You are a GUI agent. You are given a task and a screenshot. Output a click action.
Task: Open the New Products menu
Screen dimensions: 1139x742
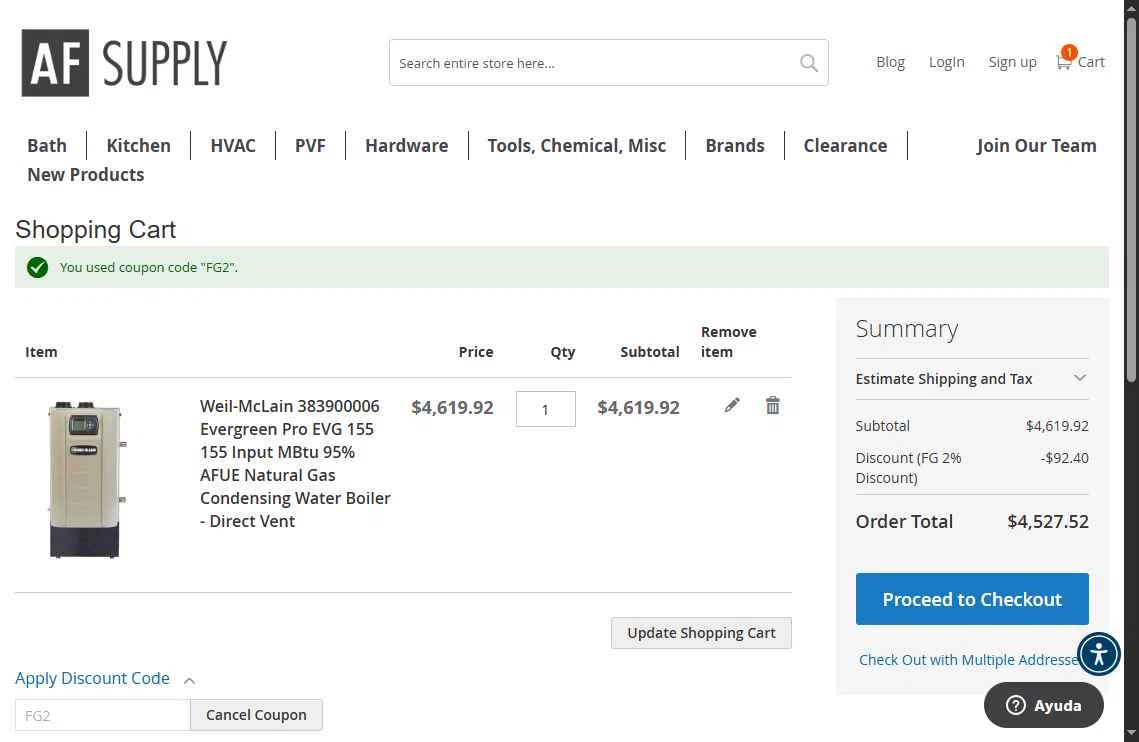tap(86, 174)
